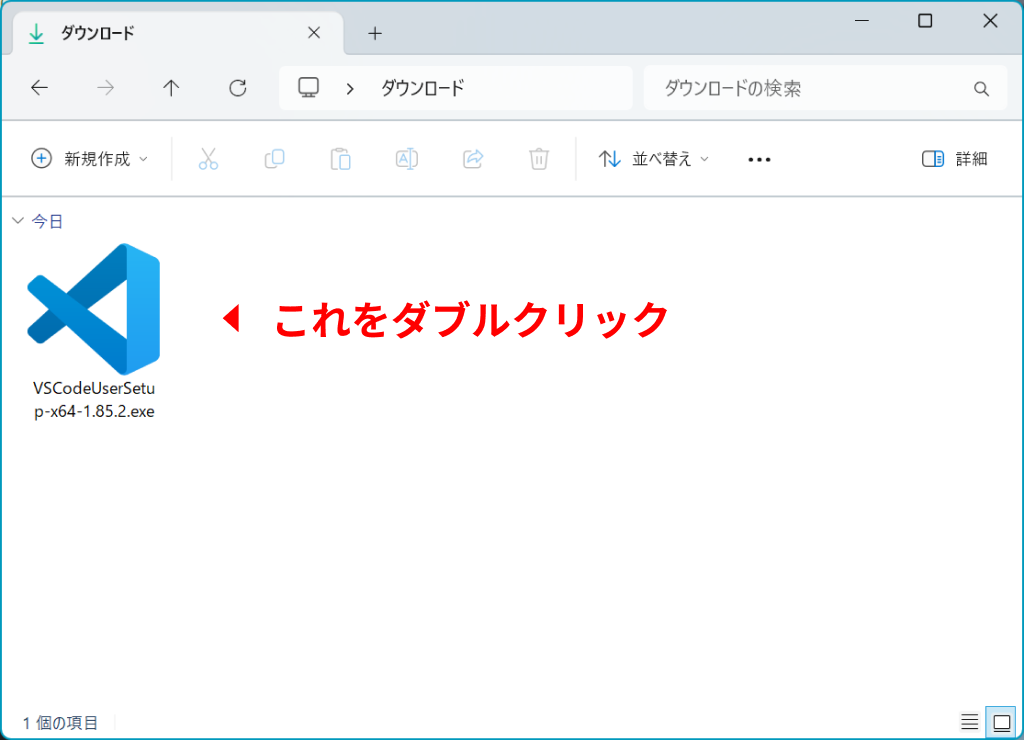1024x740 pixels.
Task: Switch to details list view
Action: tap(969, 721)
